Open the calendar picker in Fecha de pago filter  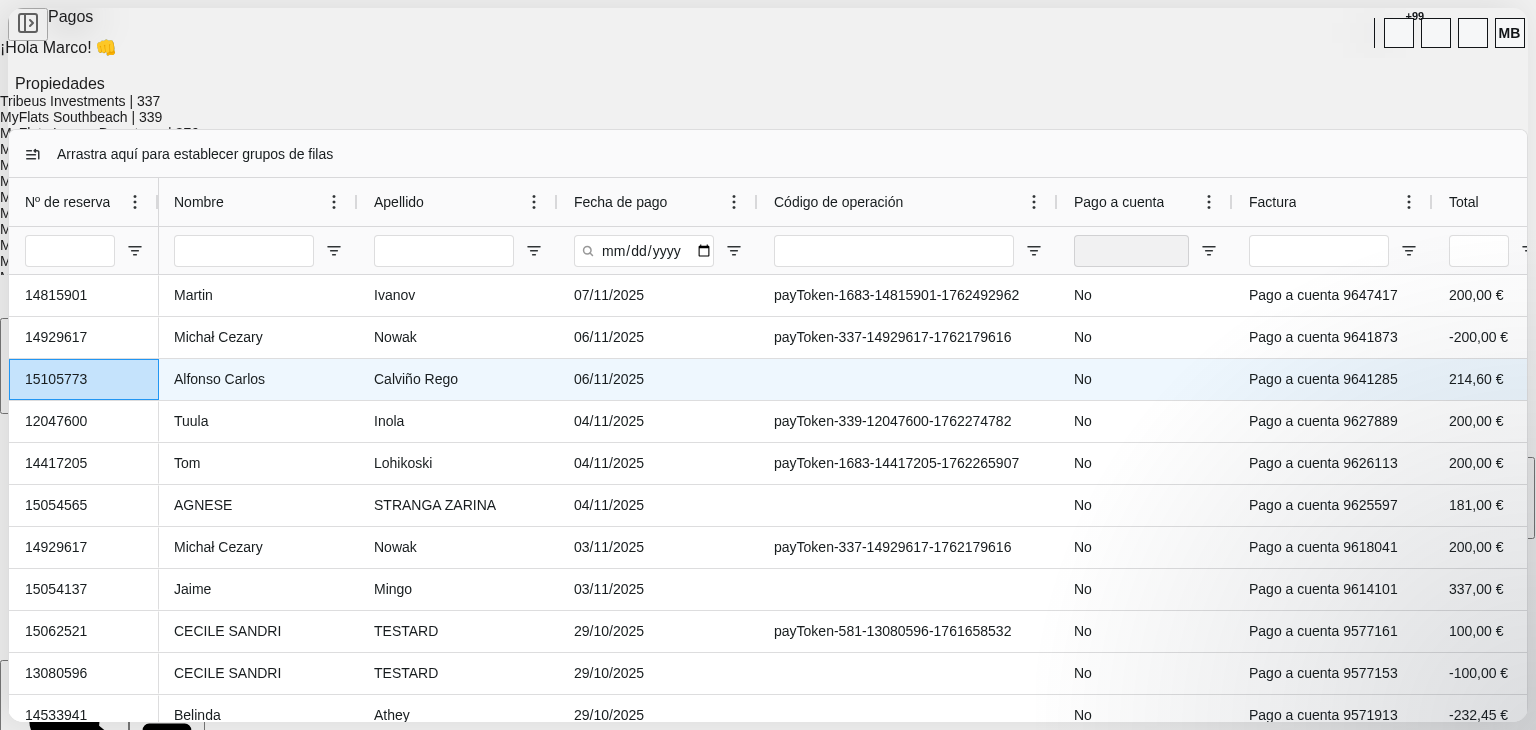[x=704, y=251]
